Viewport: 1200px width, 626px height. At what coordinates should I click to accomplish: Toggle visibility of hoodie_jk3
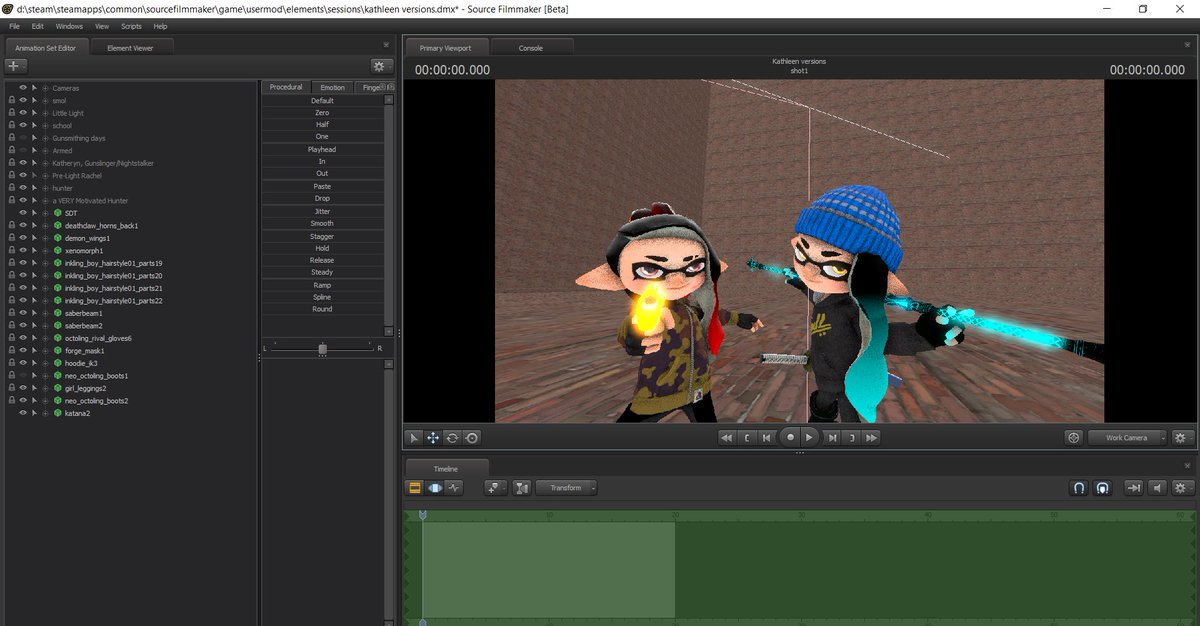point(23,363)
